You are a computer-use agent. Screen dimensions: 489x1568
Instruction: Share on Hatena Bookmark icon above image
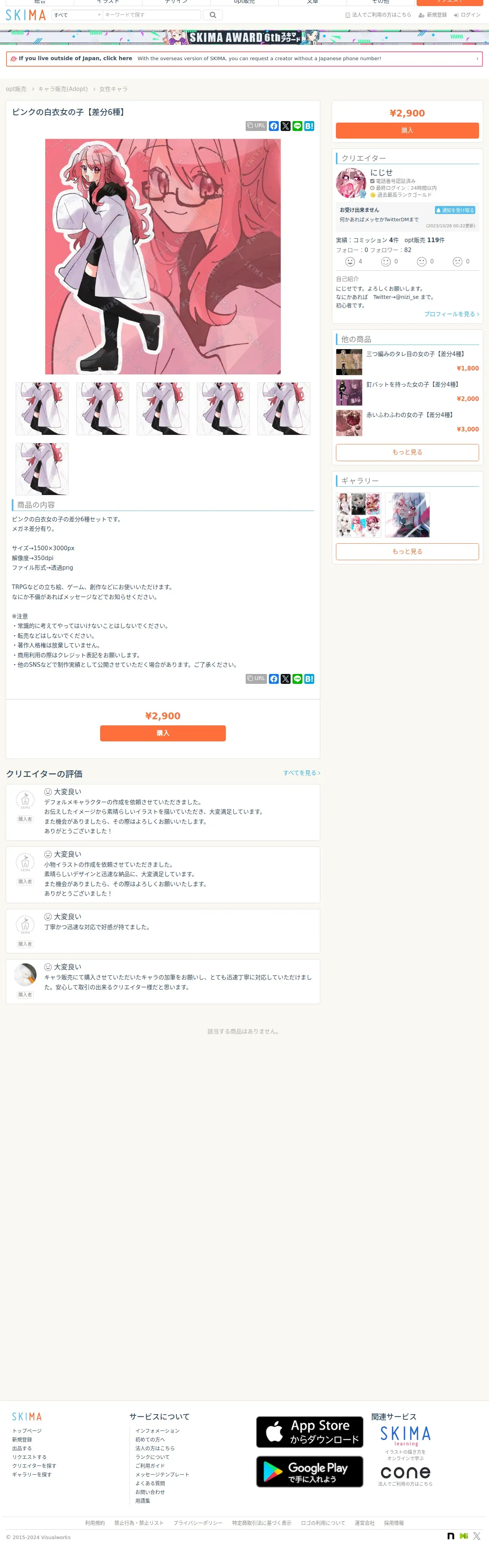pos(309,126)
